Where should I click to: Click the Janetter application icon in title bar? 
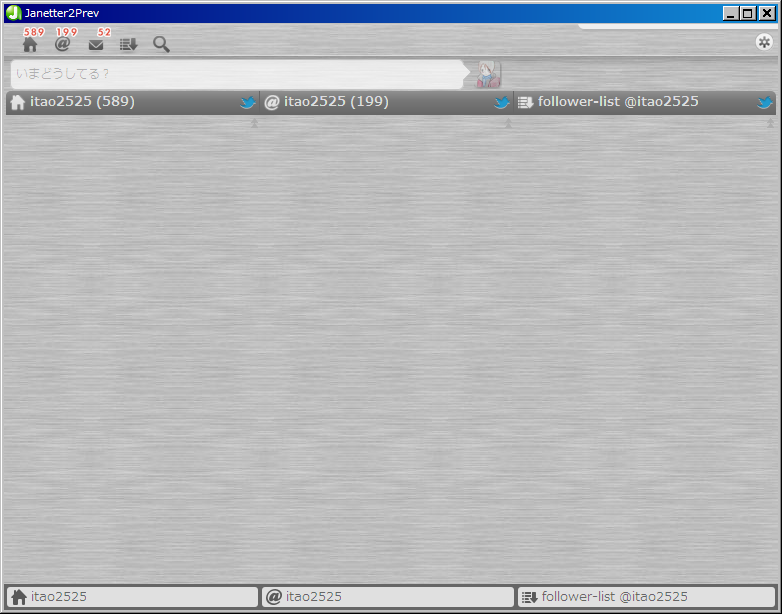coord(13,13)
